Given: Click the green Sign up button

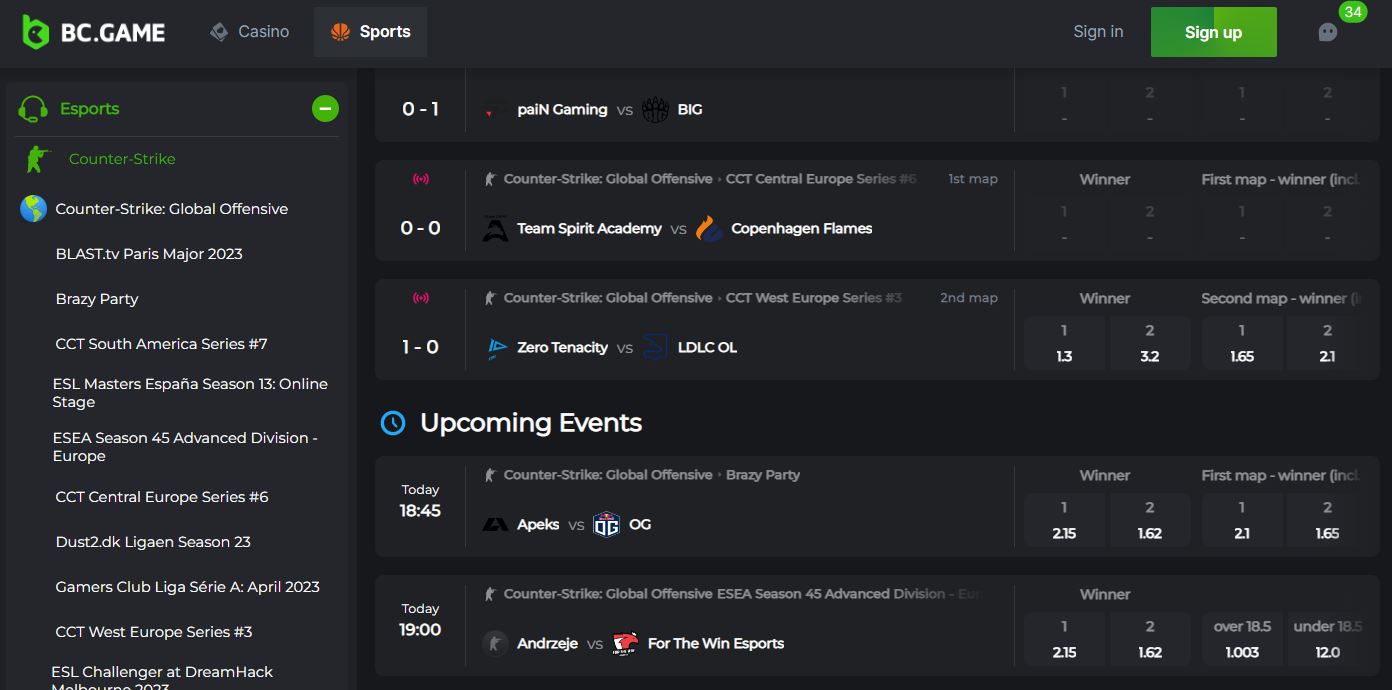Looking at the screenshot, I should coord(1214,32).
